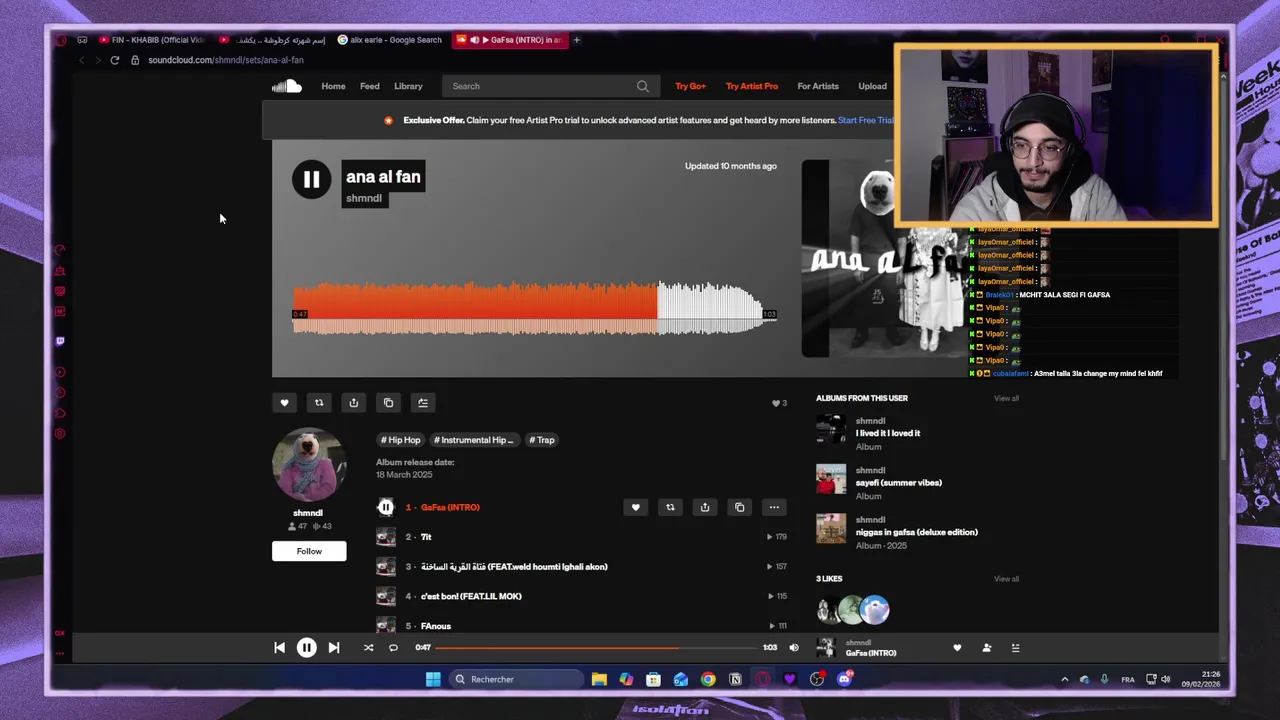
Task: Open the For Artists page
Action: (x=818, y=86)
